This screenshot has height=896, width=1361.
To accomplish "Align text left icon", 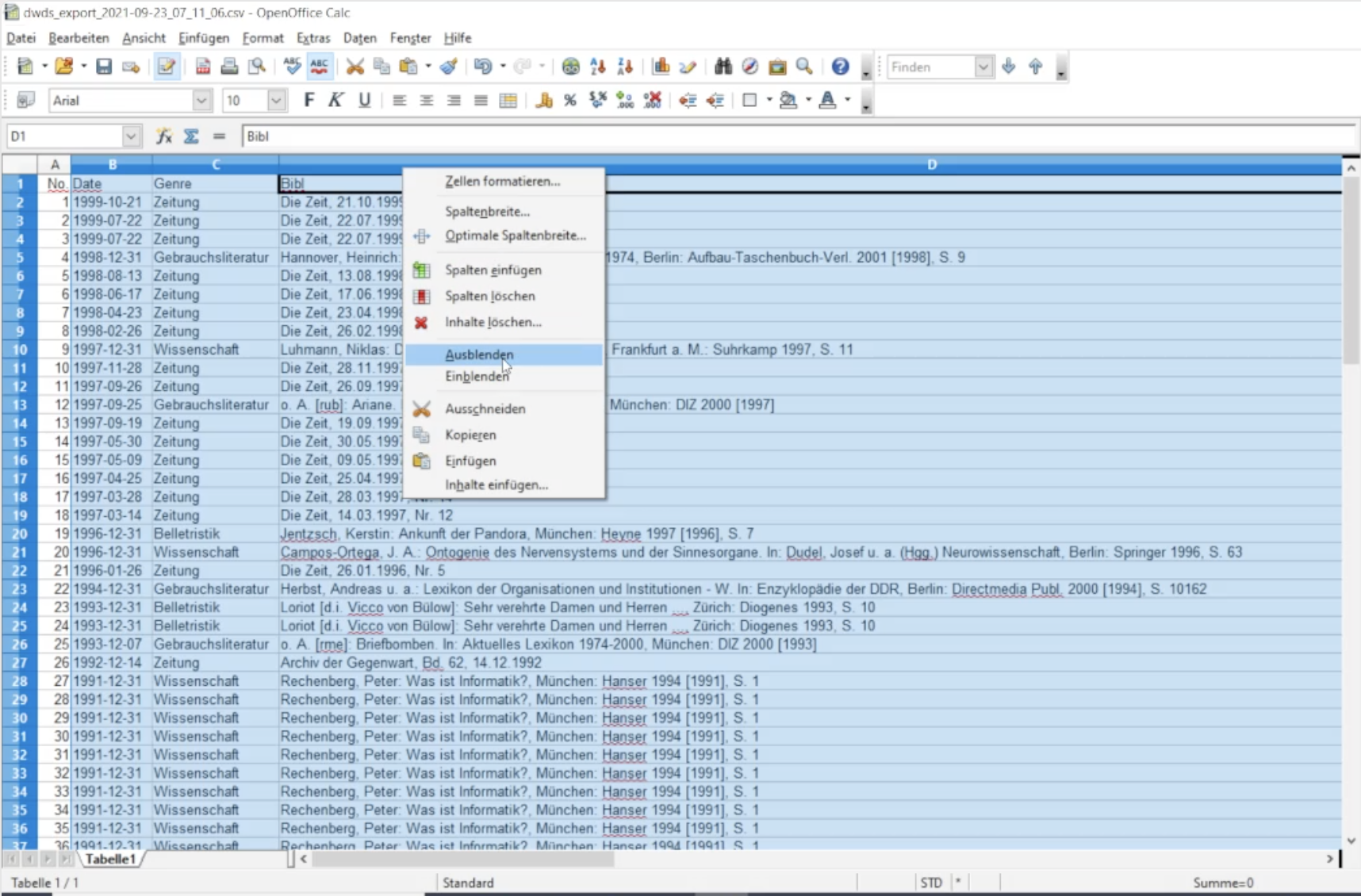I will 400,100.
